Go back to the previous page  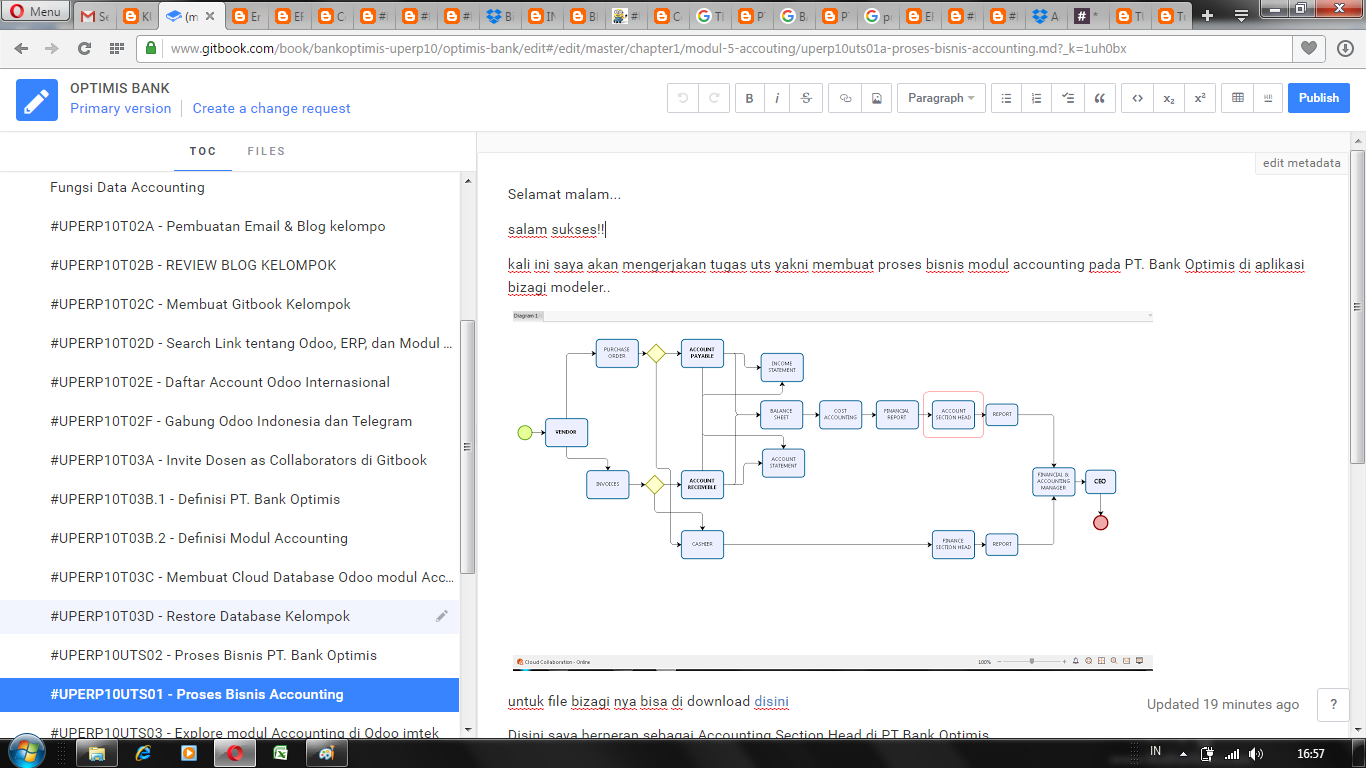point(23,48)
